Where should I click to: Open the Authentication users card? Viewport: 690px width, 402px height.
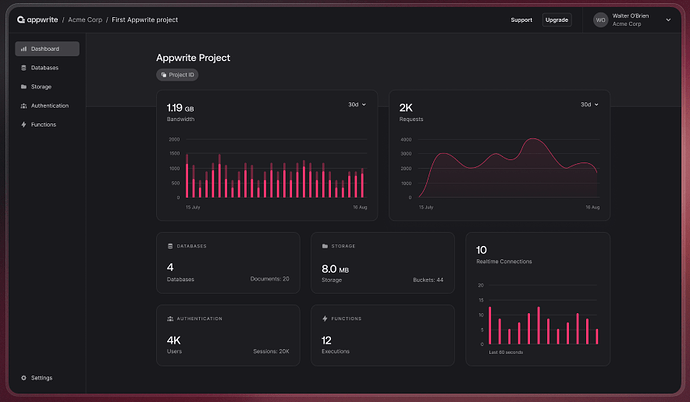227,335
